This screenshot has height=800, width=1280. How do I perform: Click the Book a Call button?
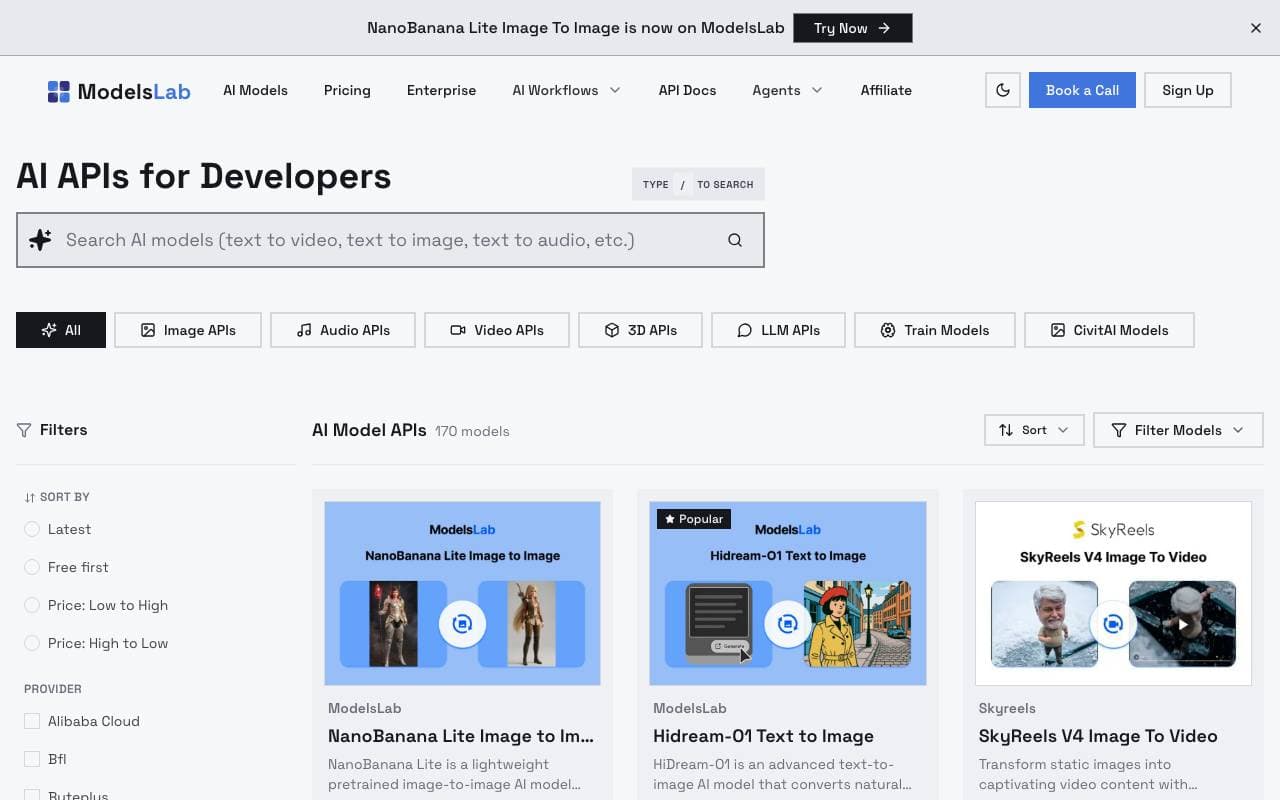click(x=1082, y=90)
